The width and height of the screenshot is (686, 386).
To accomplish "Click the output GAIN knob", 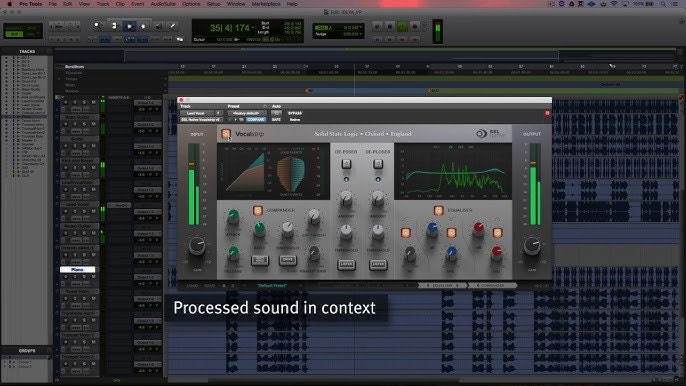I will [x=532, y=246].
